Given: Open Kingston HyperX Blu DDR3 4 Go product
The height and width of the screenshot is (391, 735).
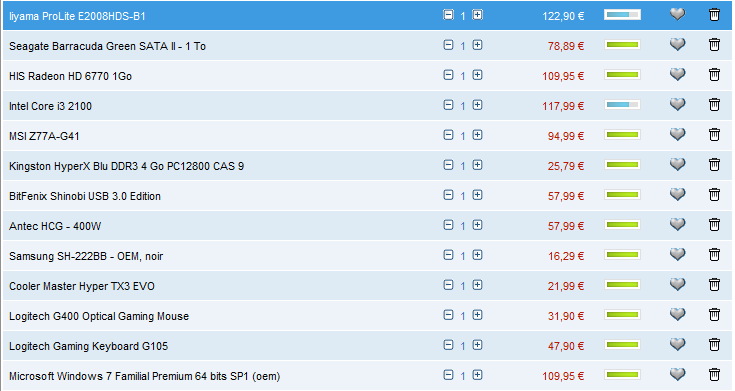Looking at the screenshot, I should coord(127,166).
